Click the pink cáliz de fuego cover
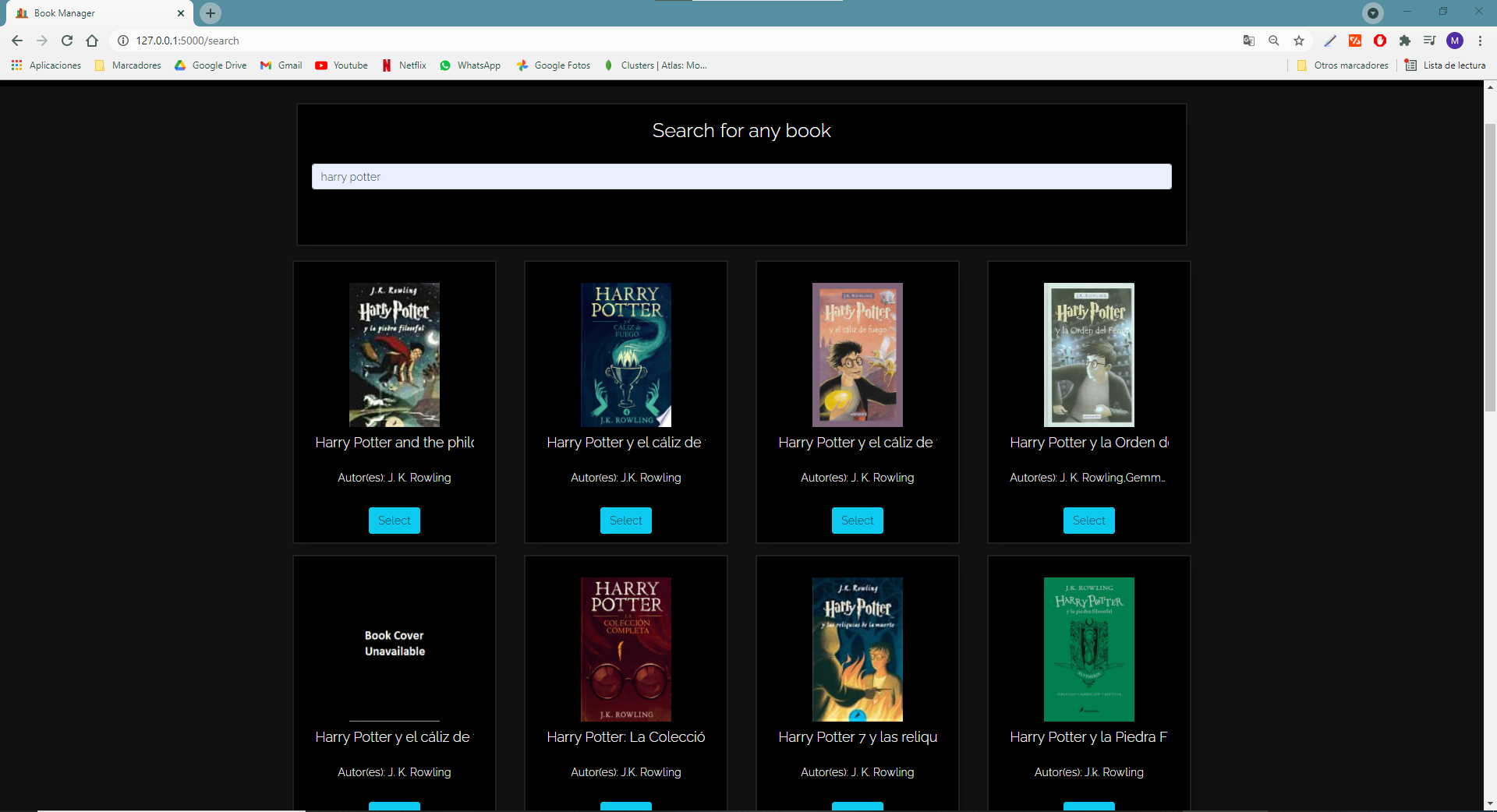The image size is (1497, 812). pos(858,355)
